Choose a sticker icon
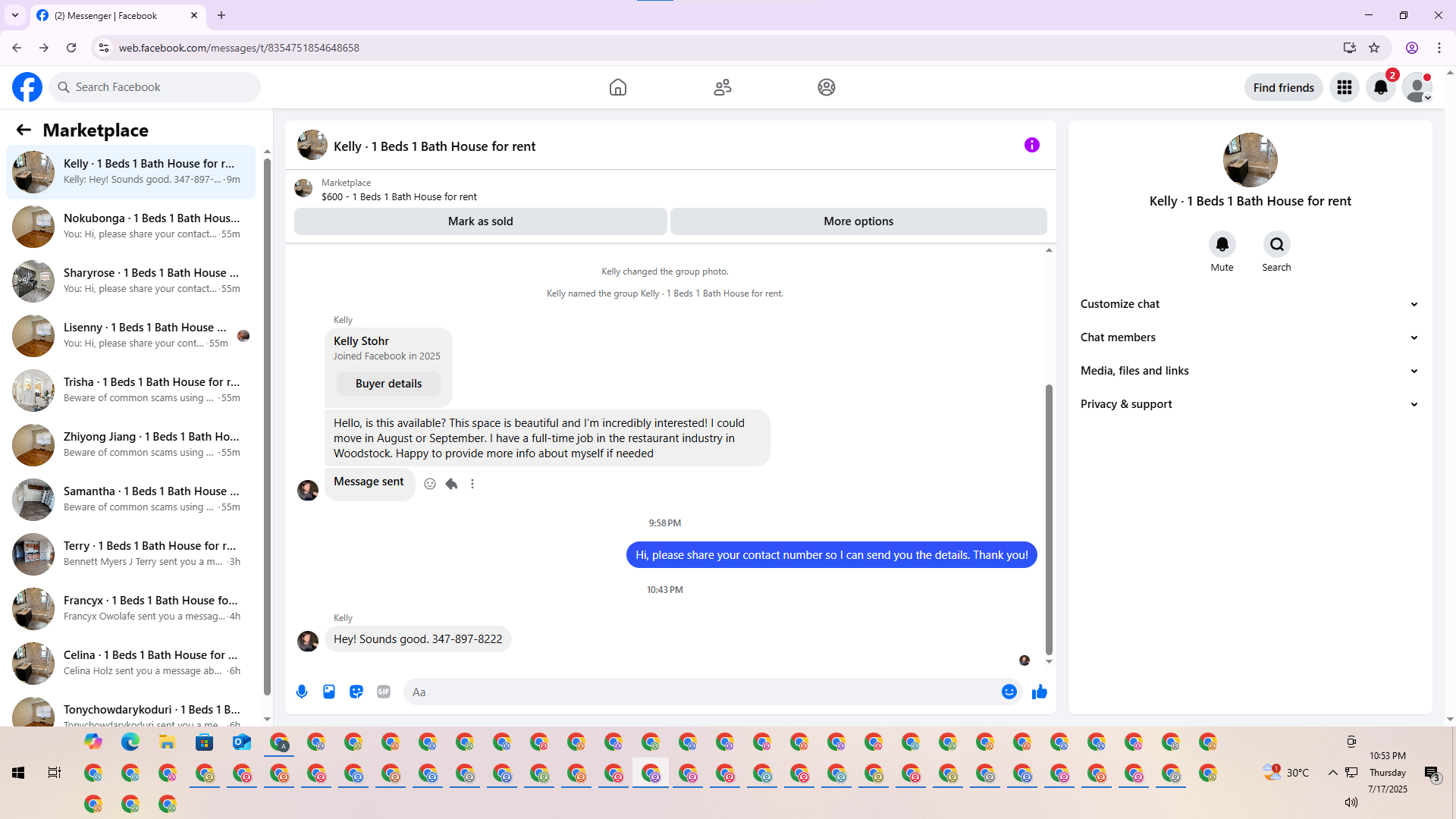The width and height of the screenshot is (1456, 819). (x=356, y=692)
